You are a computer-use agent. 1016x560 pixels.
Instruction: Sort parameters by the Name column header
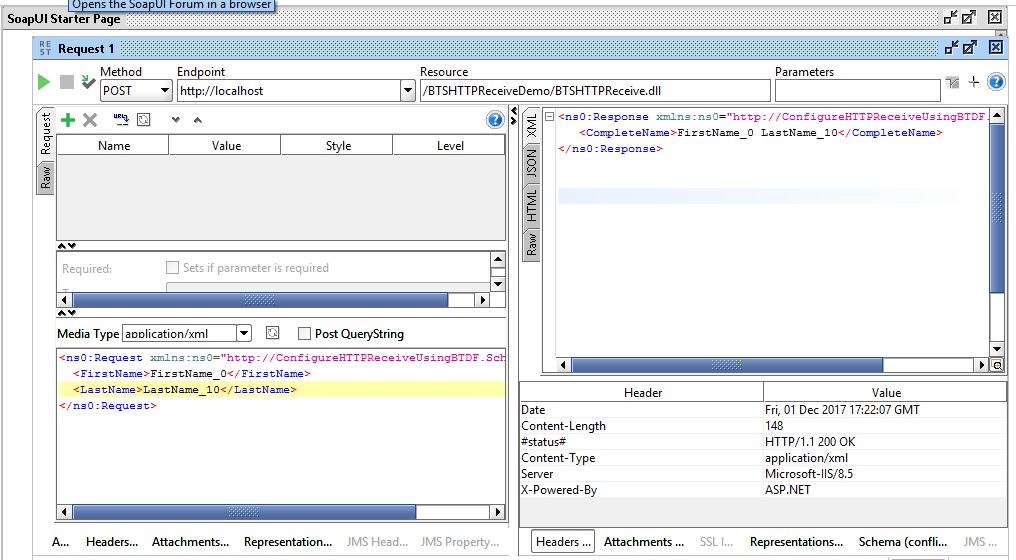113,146
